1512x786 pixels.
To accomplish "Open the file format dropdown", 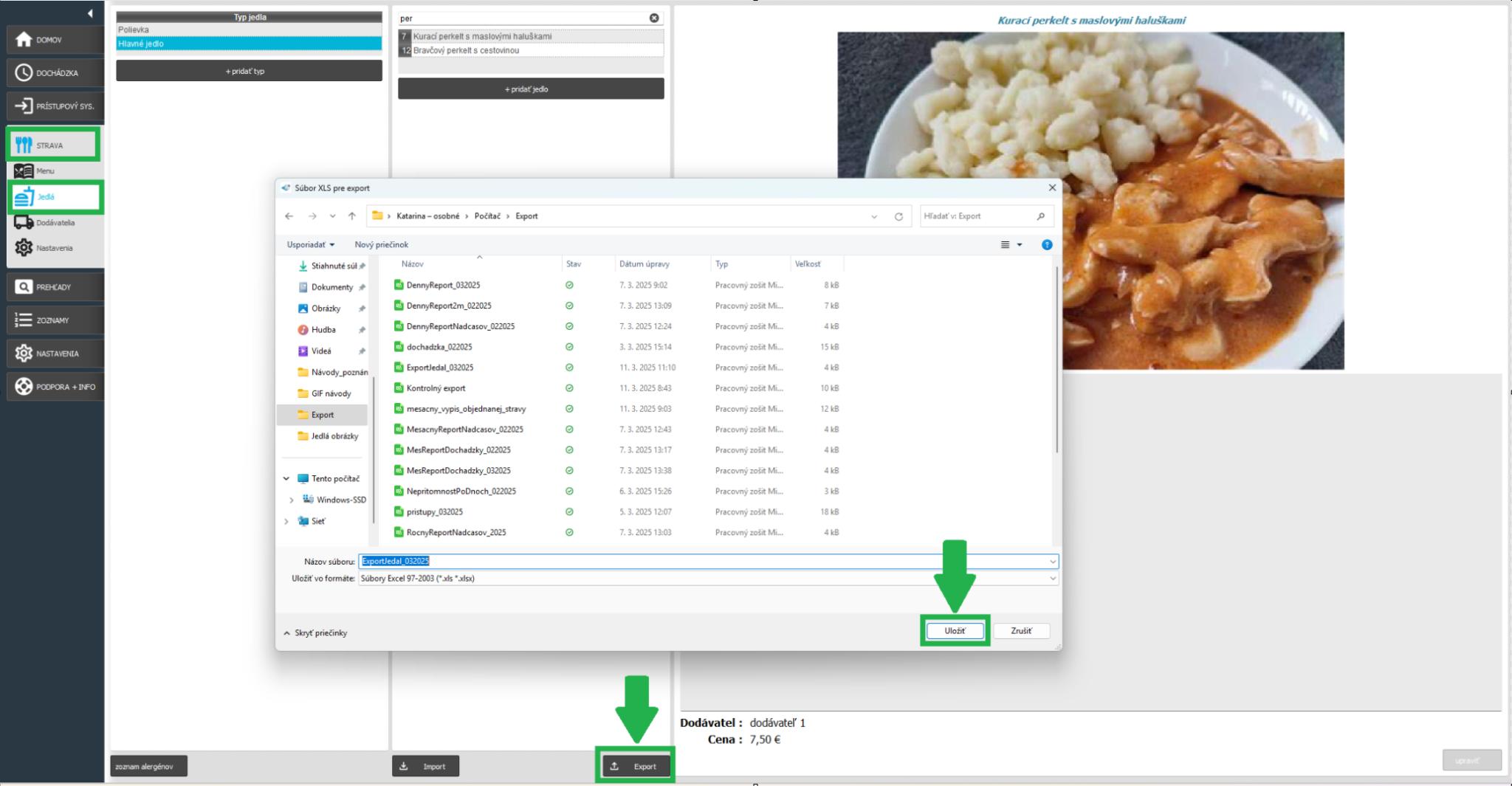I will [1052, 579].
